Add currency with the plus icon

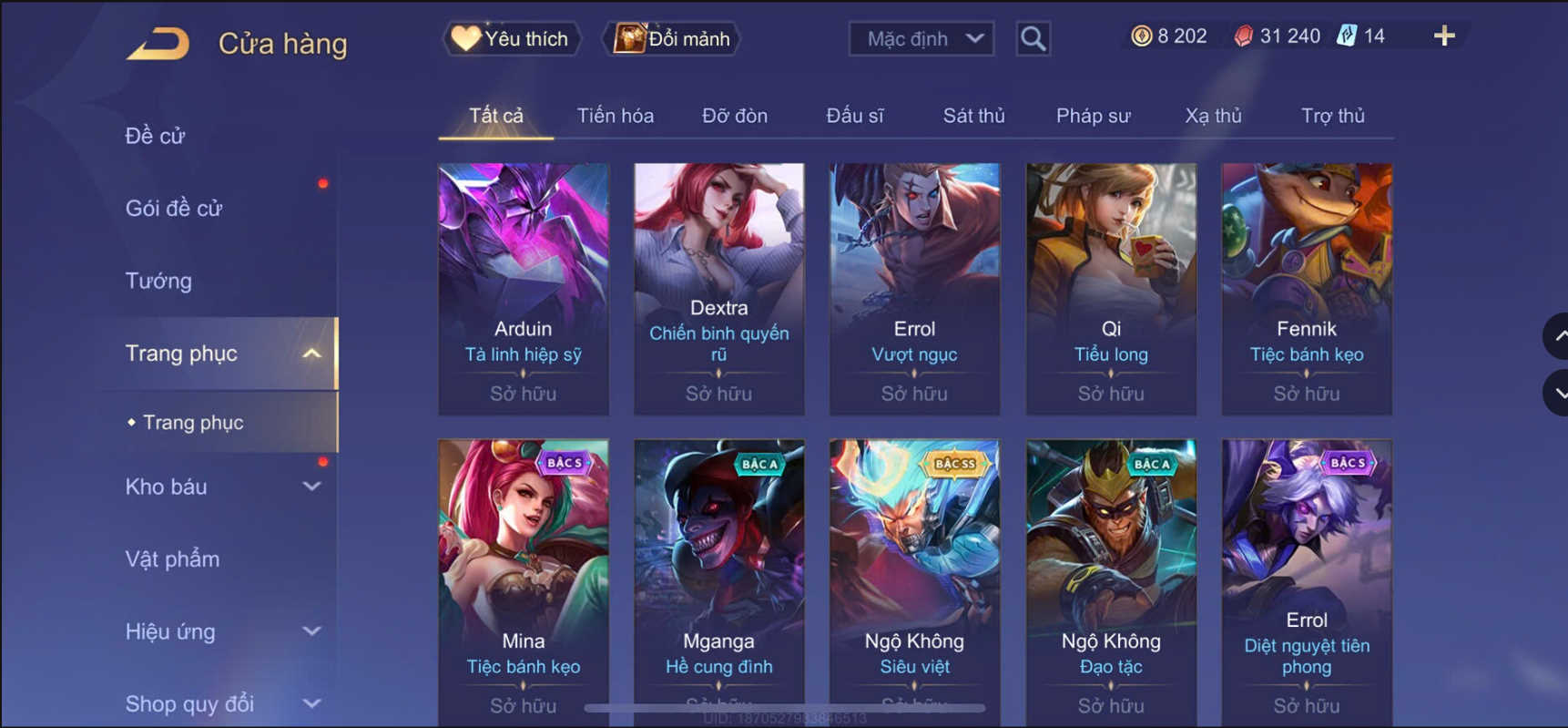1444,36
